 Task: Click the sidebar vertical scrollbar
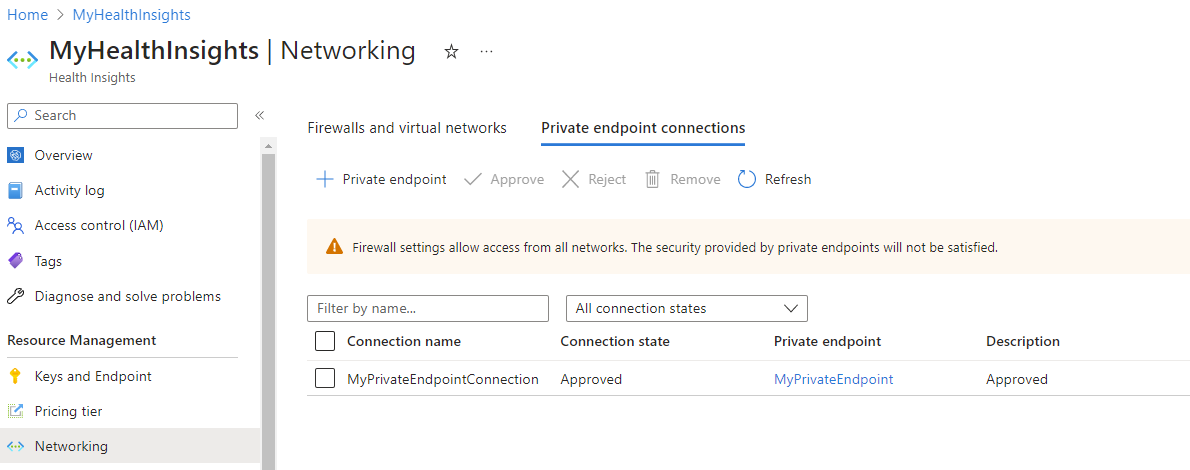pos(268,311)
